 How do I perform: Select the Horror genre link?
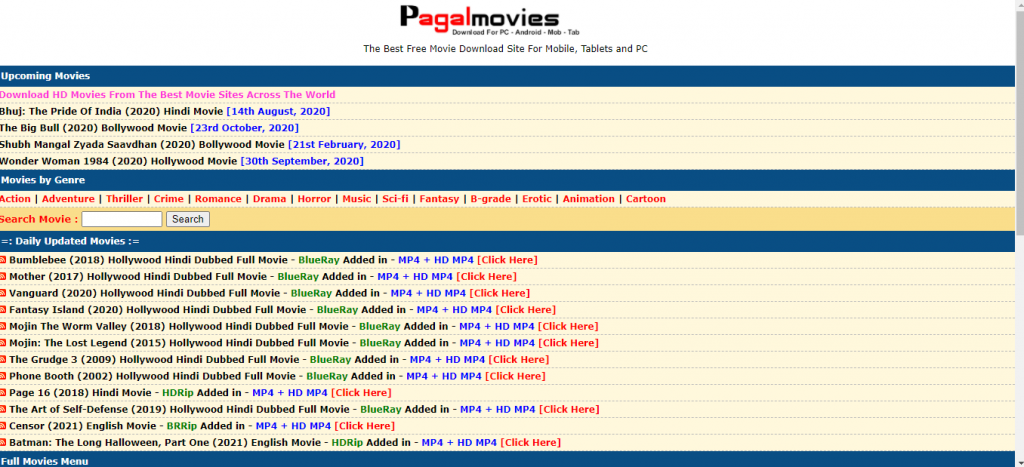click(315, 199)
